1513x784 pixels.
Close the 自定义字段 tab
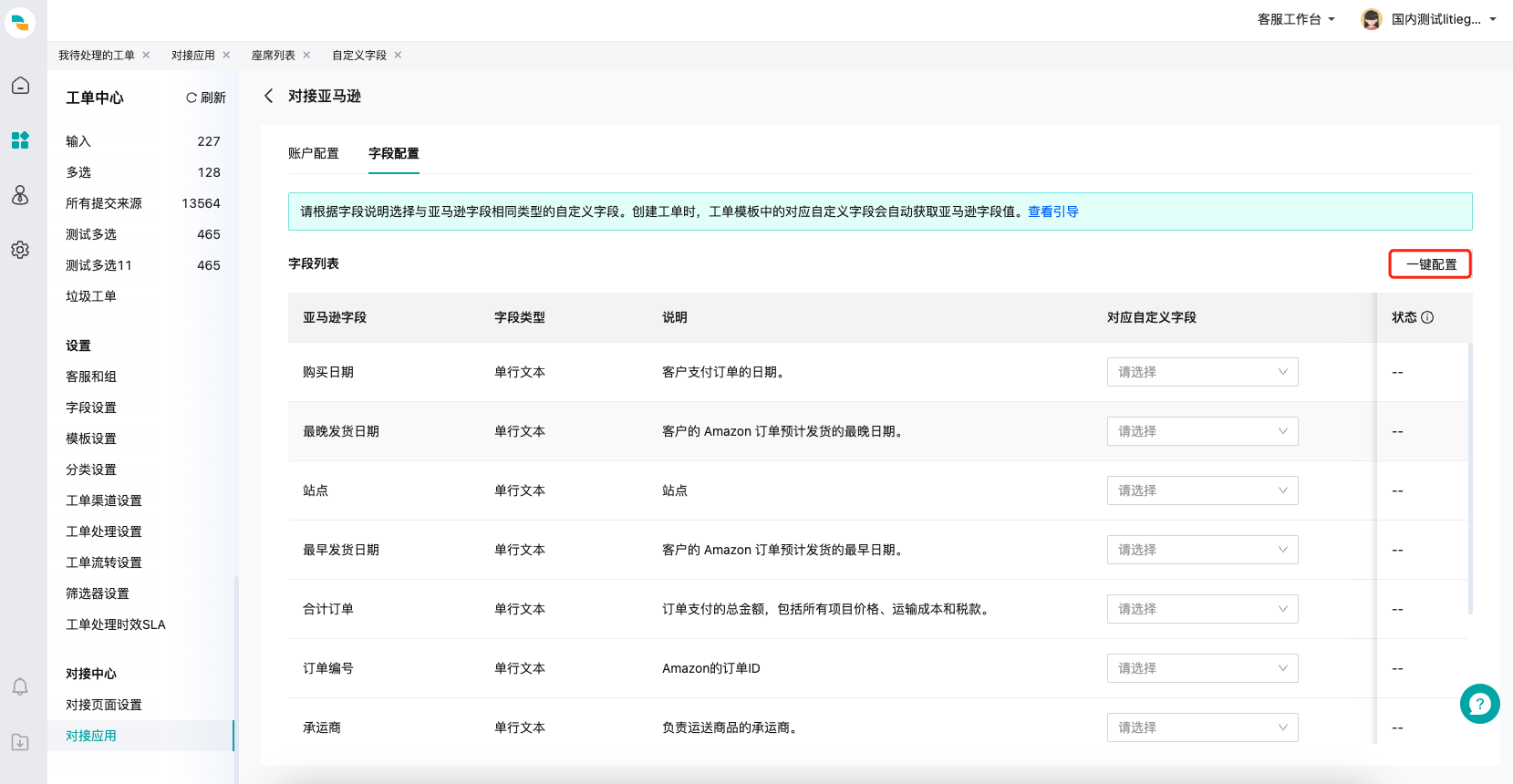click(x=398, y=55)
